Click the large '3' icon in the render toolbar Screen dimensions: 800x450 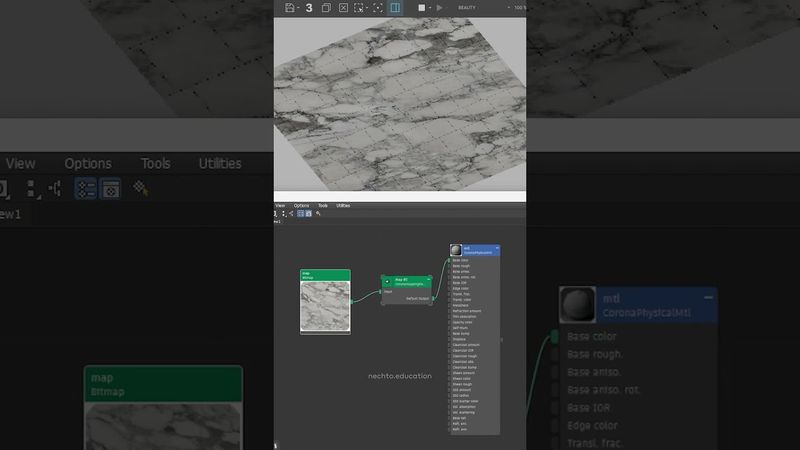coord(309,8)
